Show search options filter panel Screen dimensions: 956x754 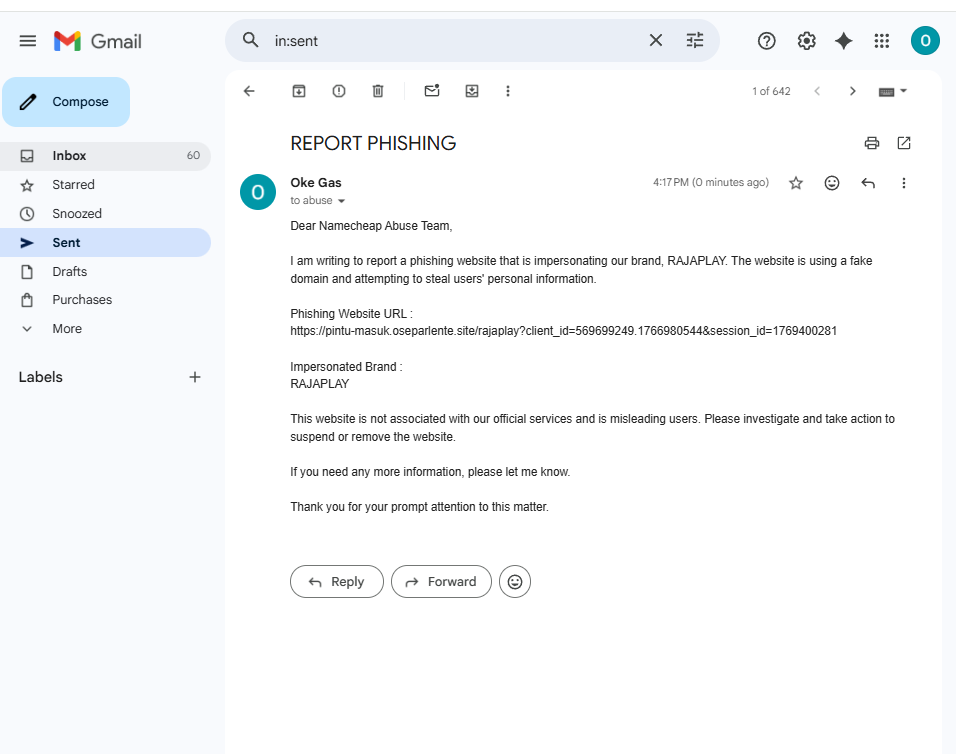(x=695, y=41)
